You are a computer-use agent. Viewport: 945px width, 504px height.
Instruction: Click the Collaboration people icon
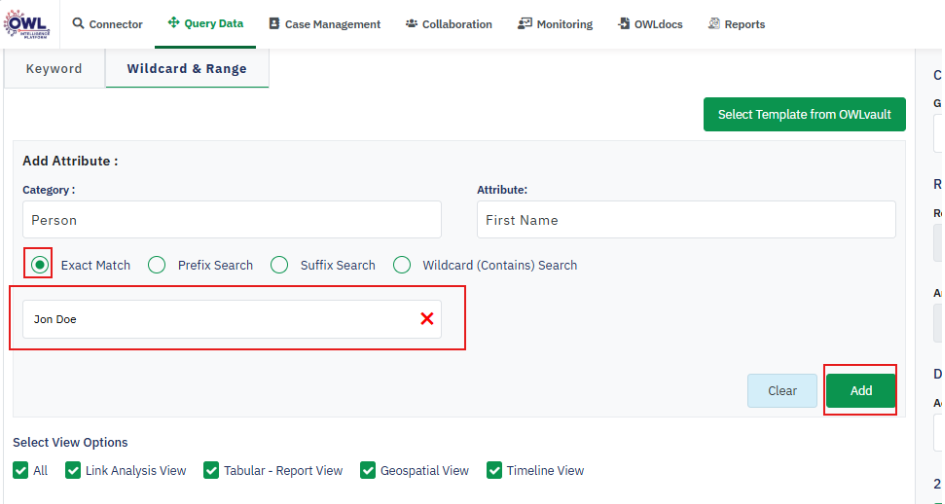click(x=412, y=24)
